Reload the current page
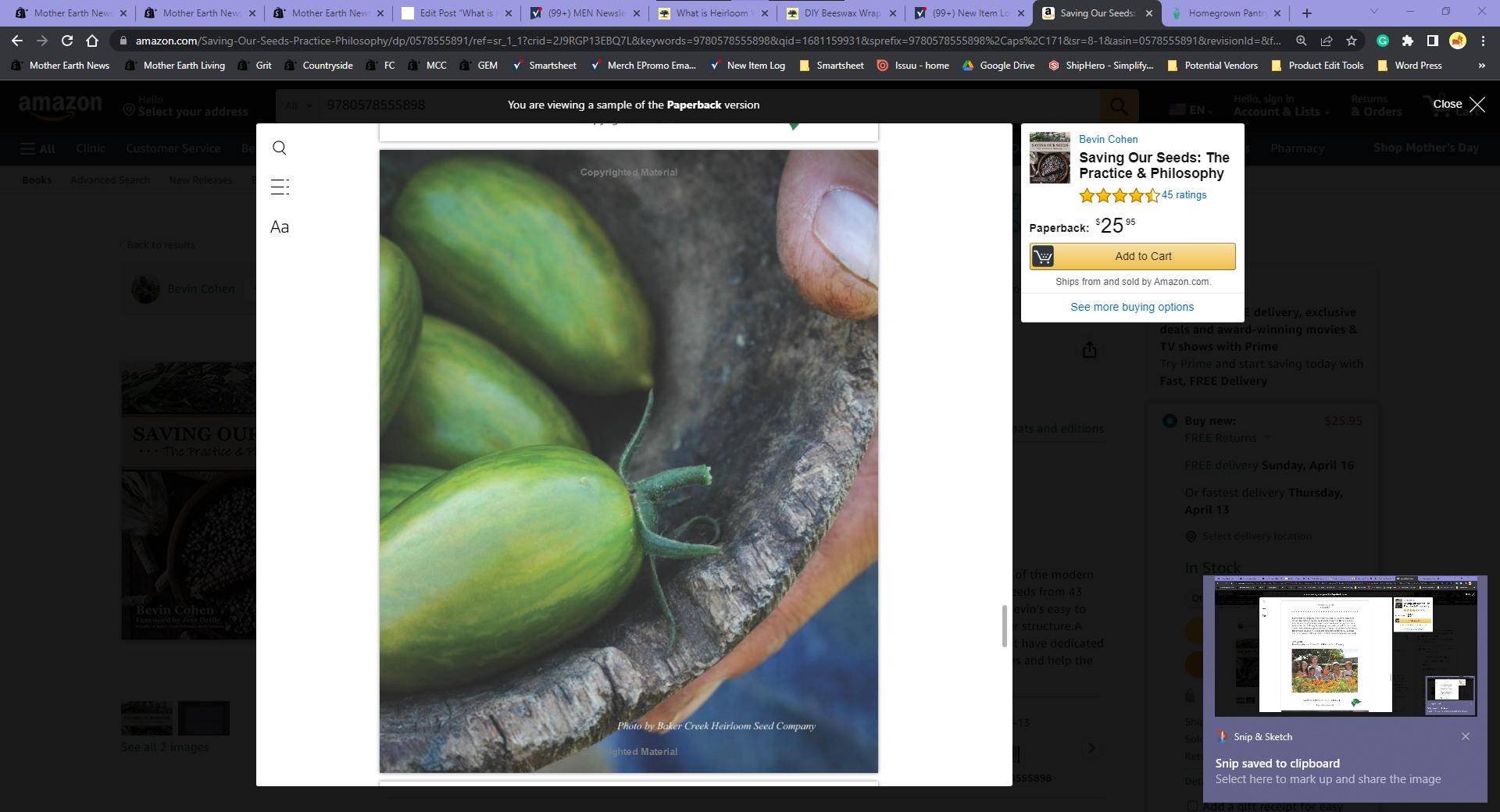Image resolution: width=1500 pixels, height=812 pixels. [x=67, y=41]
